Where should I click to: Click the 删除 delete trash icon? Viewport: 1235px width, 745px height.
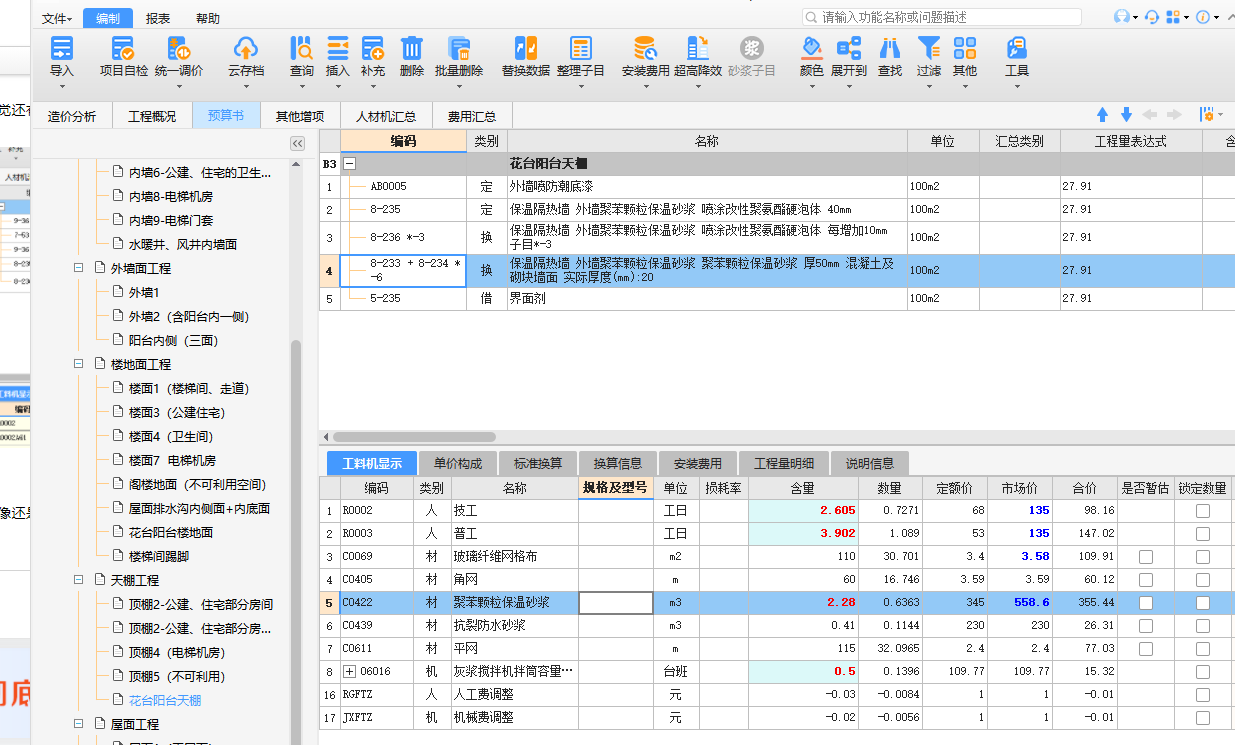tap(411, 48)
